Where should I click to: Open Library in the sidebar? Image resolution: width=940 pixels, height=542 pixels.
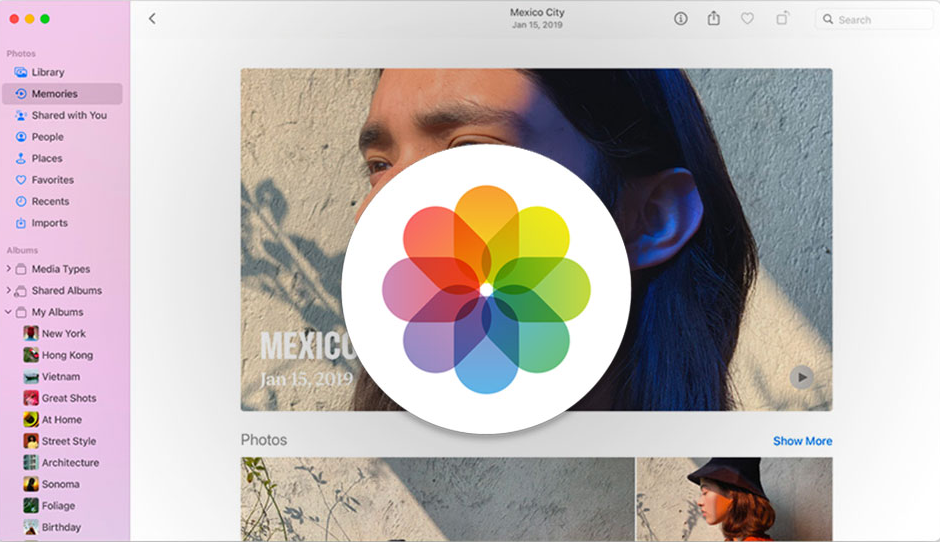(47, 72)
